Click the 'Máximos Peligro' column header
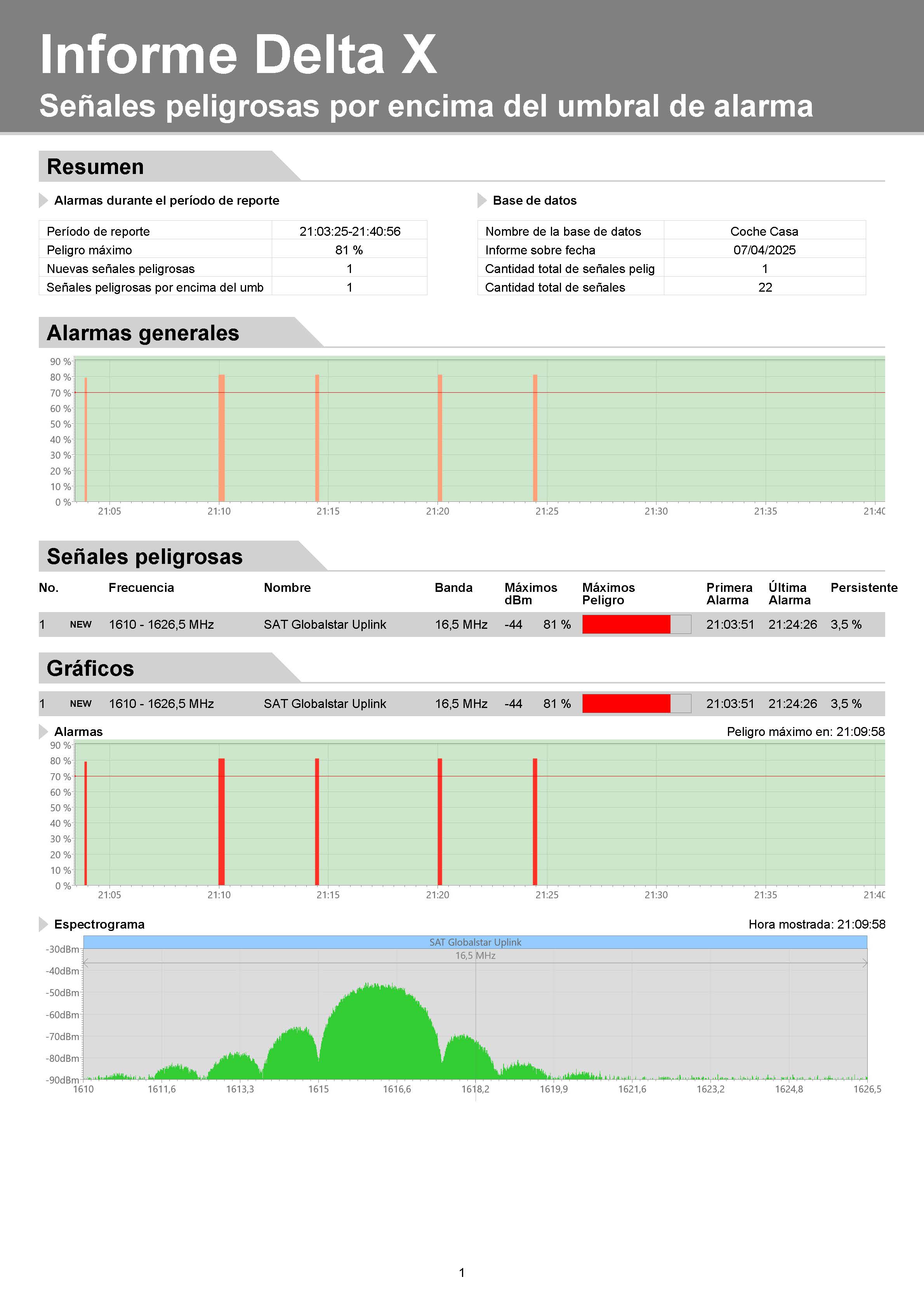The height and width of the screenshot is (1308, 924). click(608, 594)
